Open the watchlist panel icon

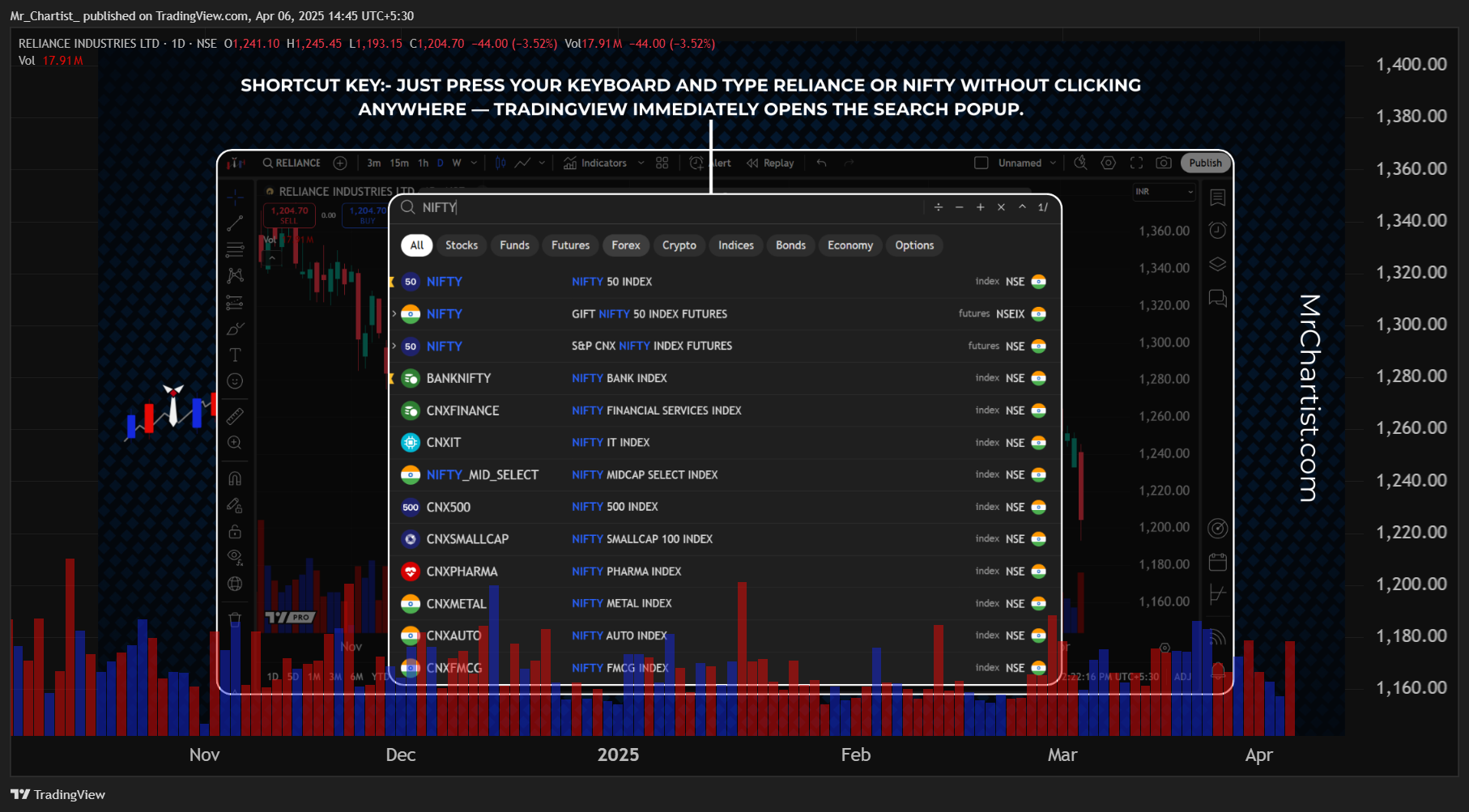(1217, 198)
